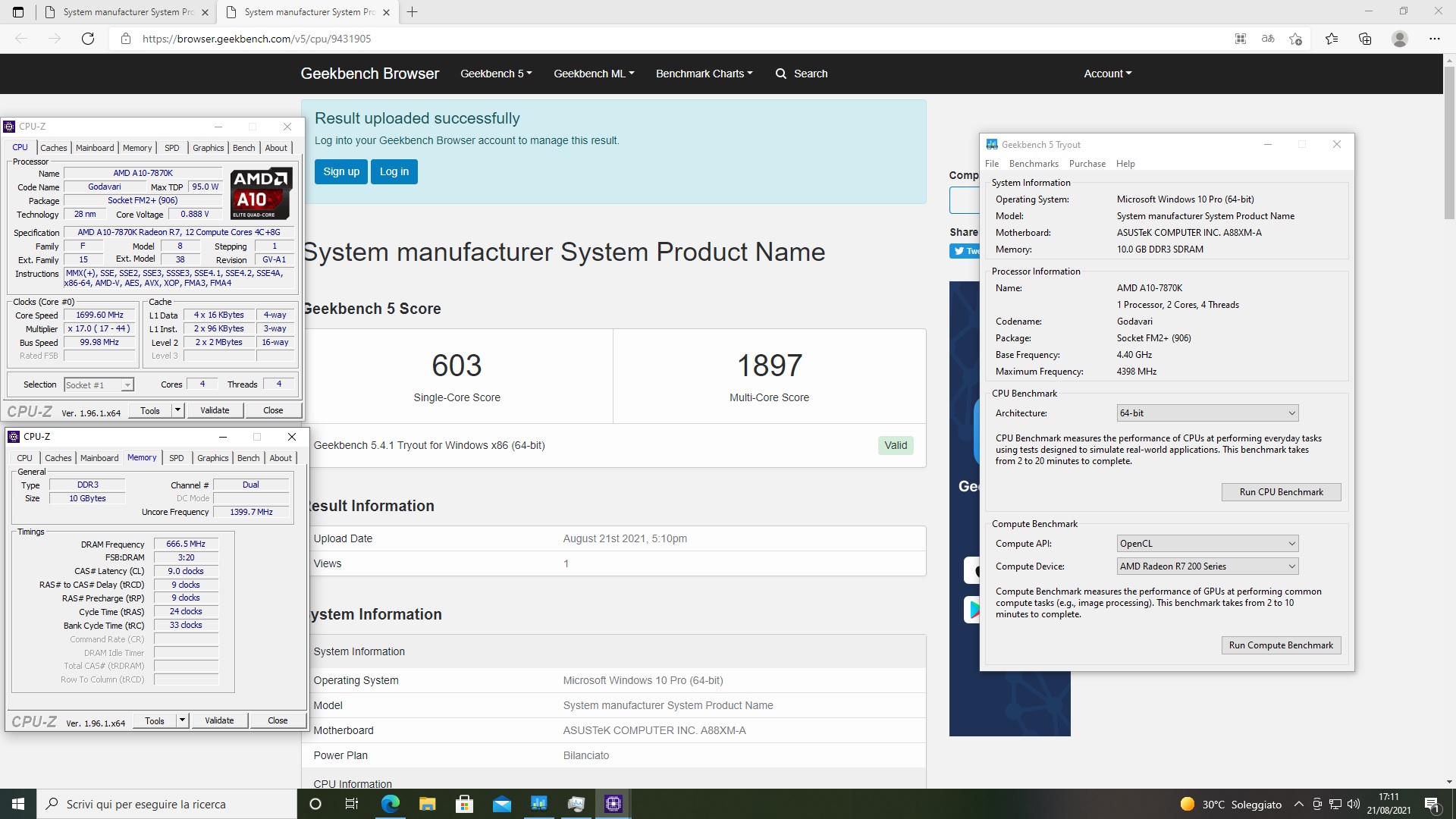Show hidden tray icons chevron
The image size is (1456, 819).
click(1299, 804)
